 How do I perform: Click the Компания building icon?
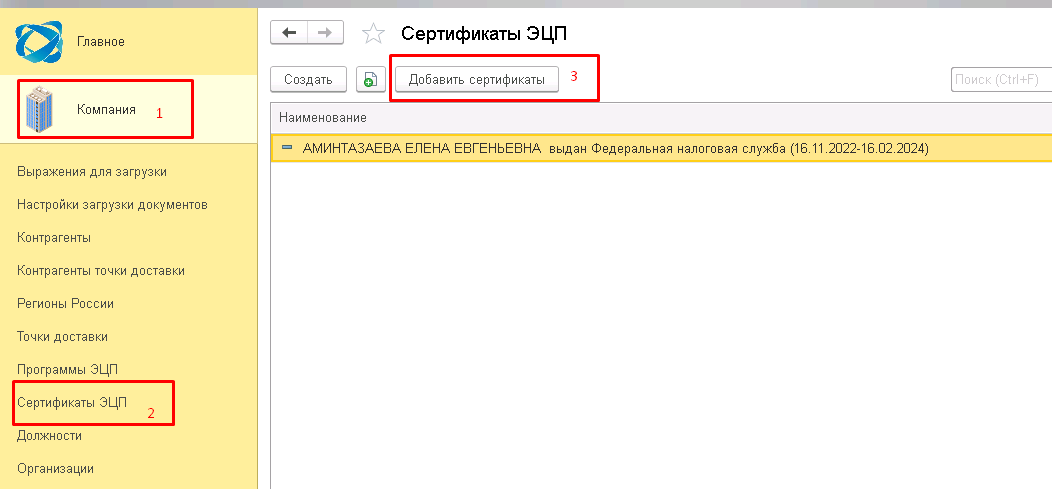(x=40, y=110)
